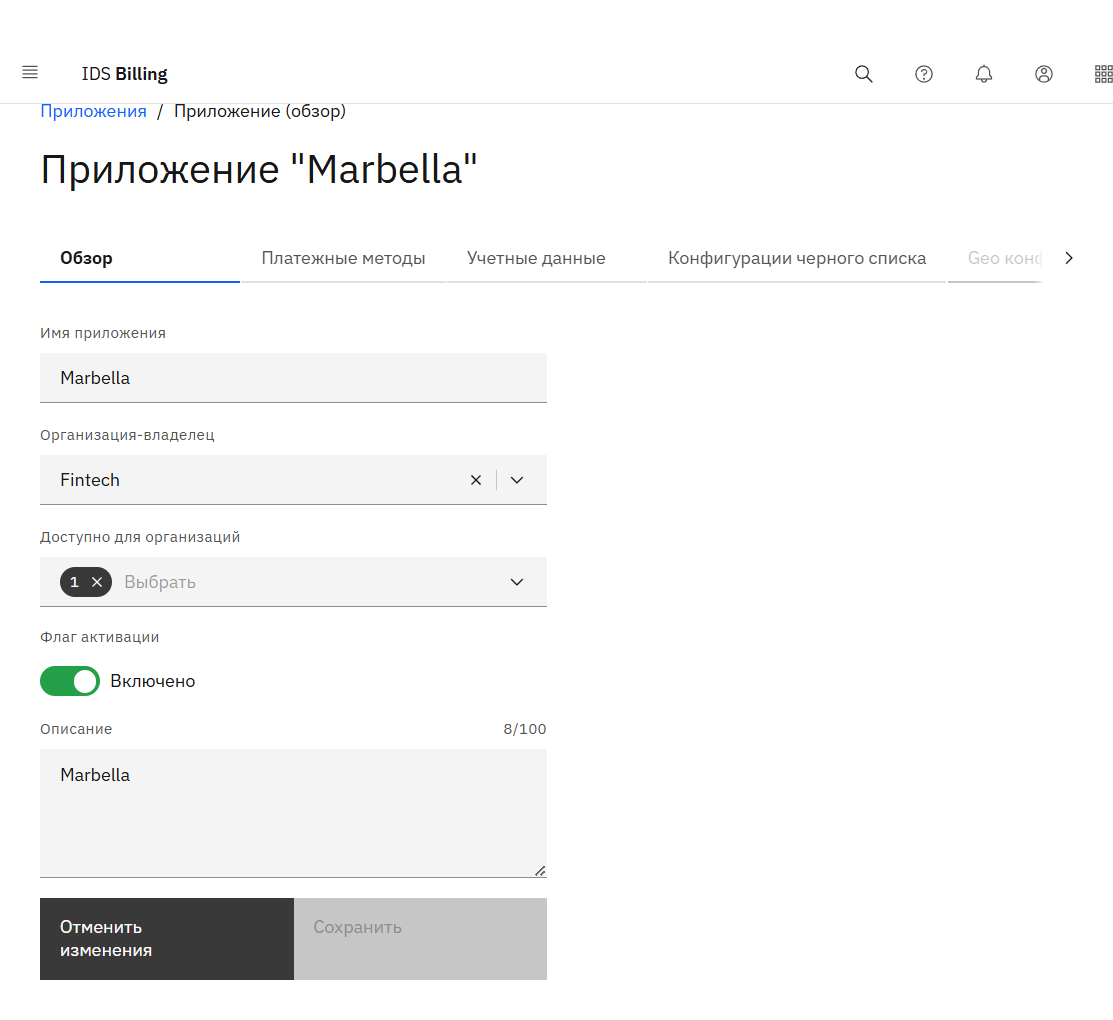Screen dimensions: 1113x1020
Task: Clear the Fintech owner organization selection
Action: click(476, 480)
